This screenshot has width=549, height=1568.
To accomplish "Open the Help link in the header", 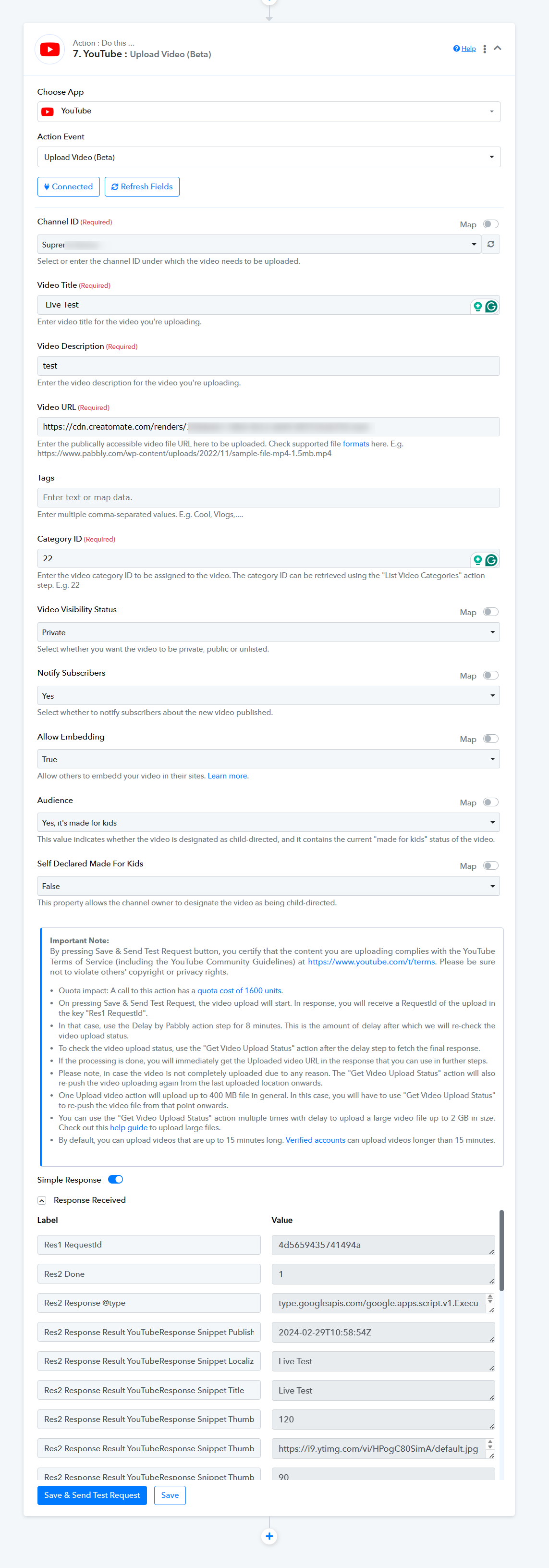I will (x=464, y=49).
